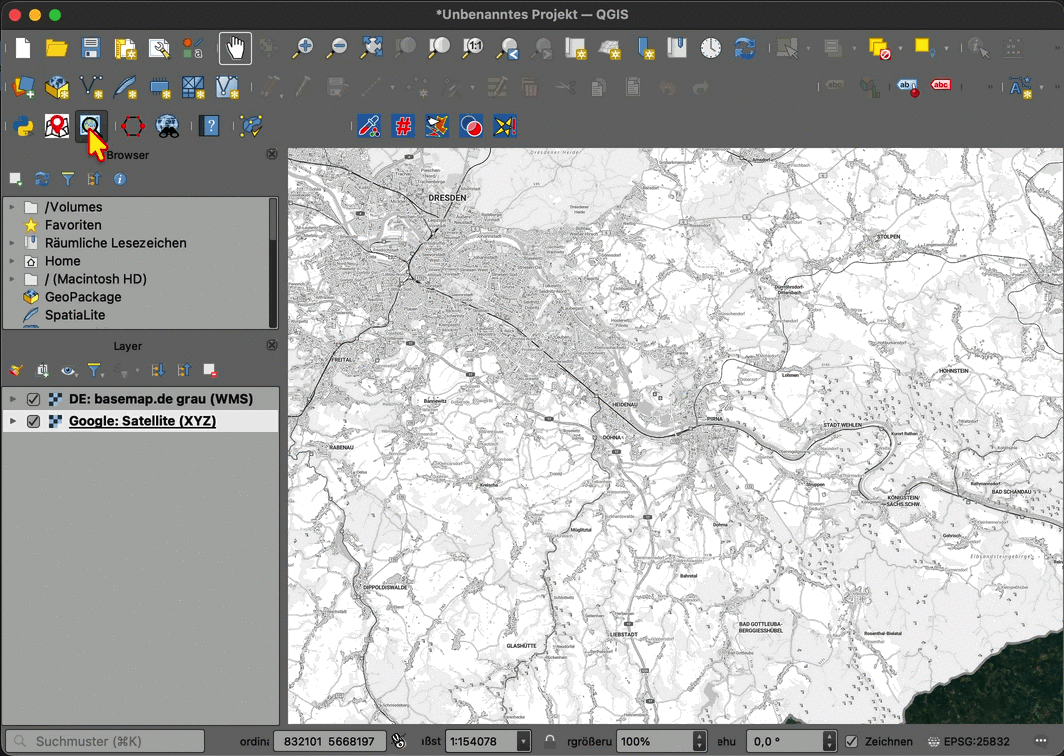This screenshot has width=1064, height=756.
Task: Refresh the map canvas
Action: 745,48
